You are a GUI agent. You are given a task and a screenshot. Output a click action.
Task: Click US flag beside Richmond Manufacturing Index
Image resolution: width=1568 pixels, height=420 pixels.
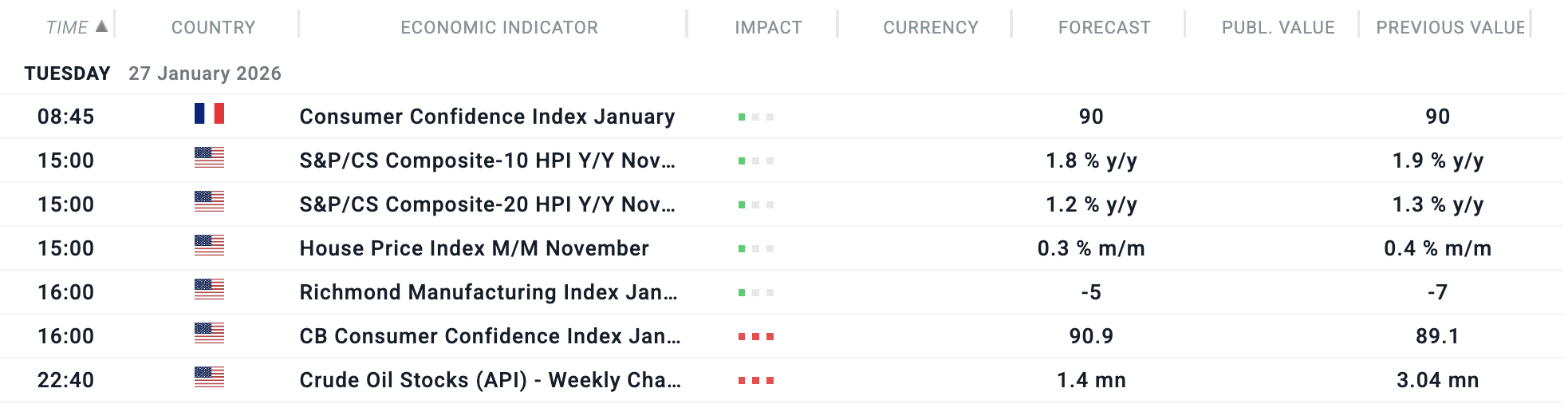(209, 290)
